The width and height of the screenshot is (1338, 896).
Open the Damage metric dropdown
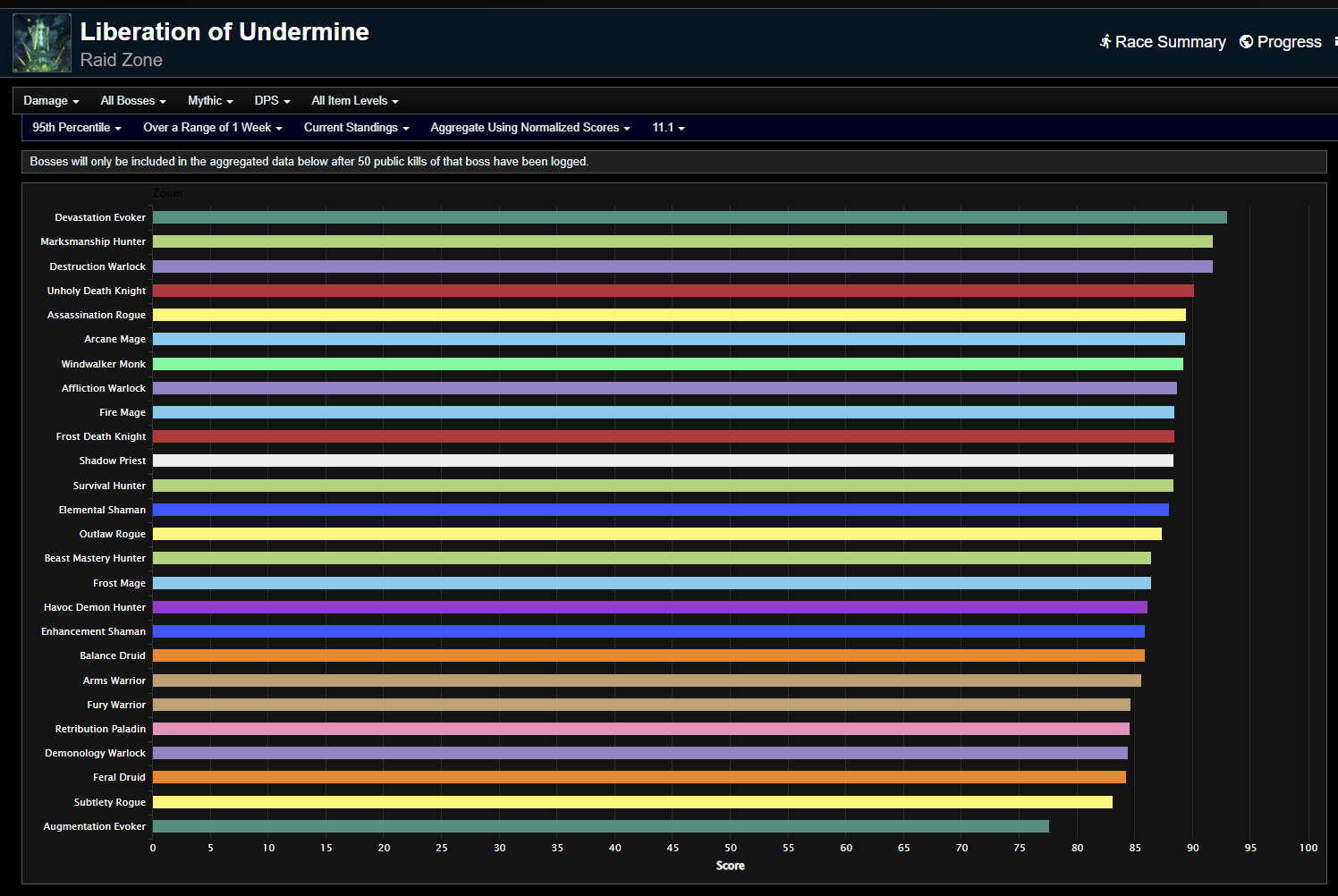pyautogui.click(x=51, y=101)
